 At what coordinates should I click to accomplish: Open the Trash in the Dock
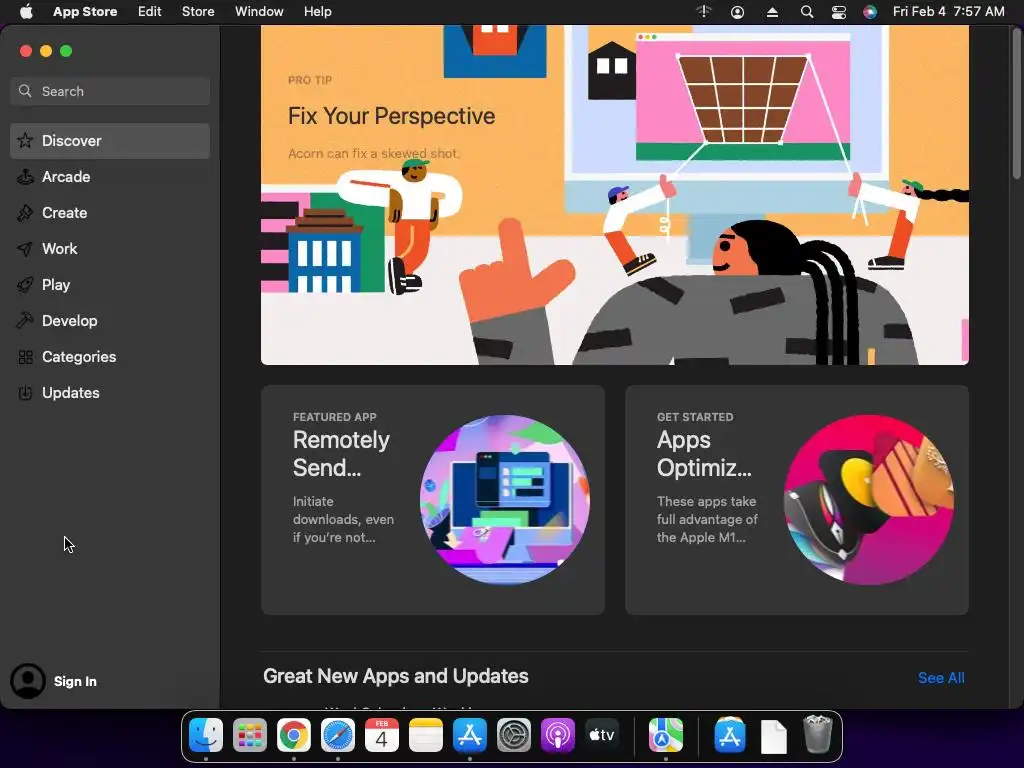coord(817,735)
